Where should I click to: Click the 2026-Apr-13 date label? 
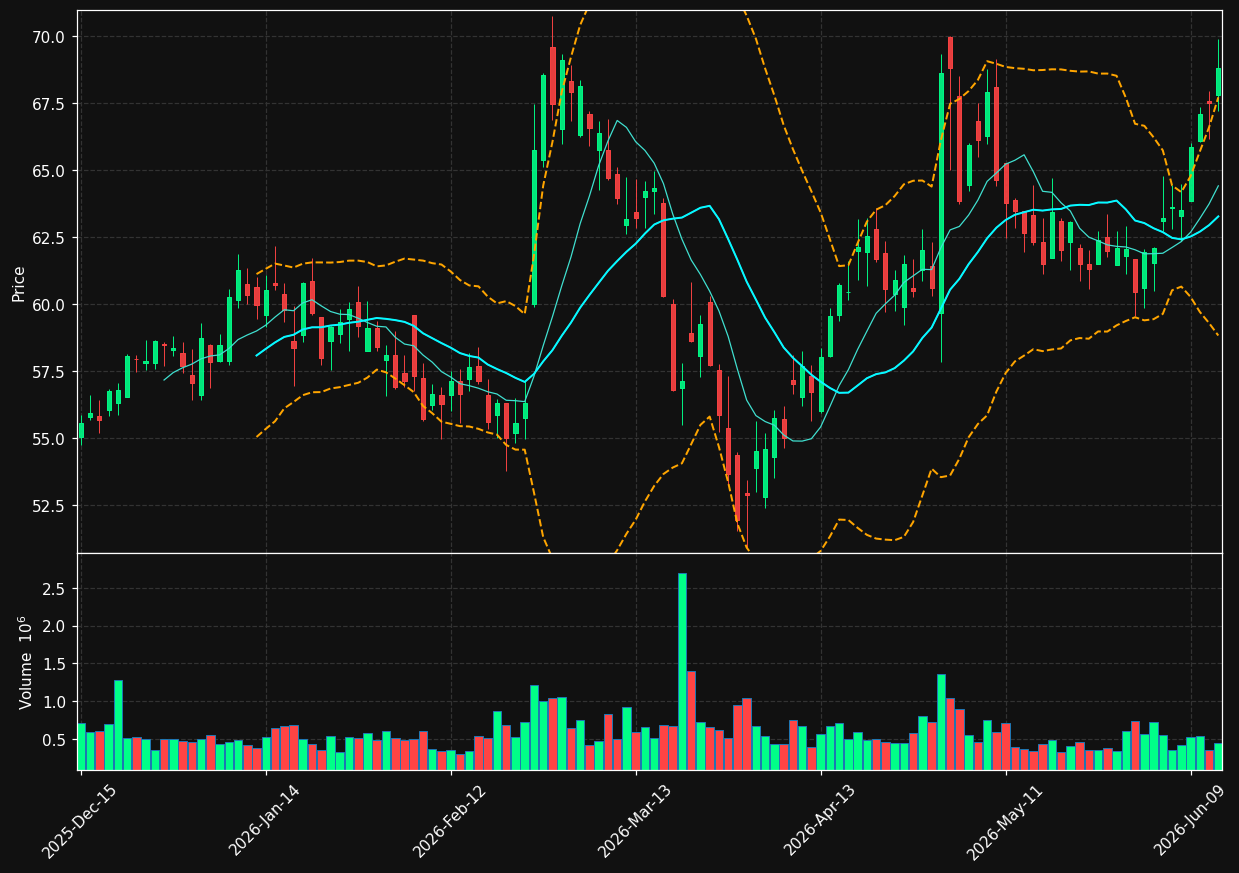[819, 821]
